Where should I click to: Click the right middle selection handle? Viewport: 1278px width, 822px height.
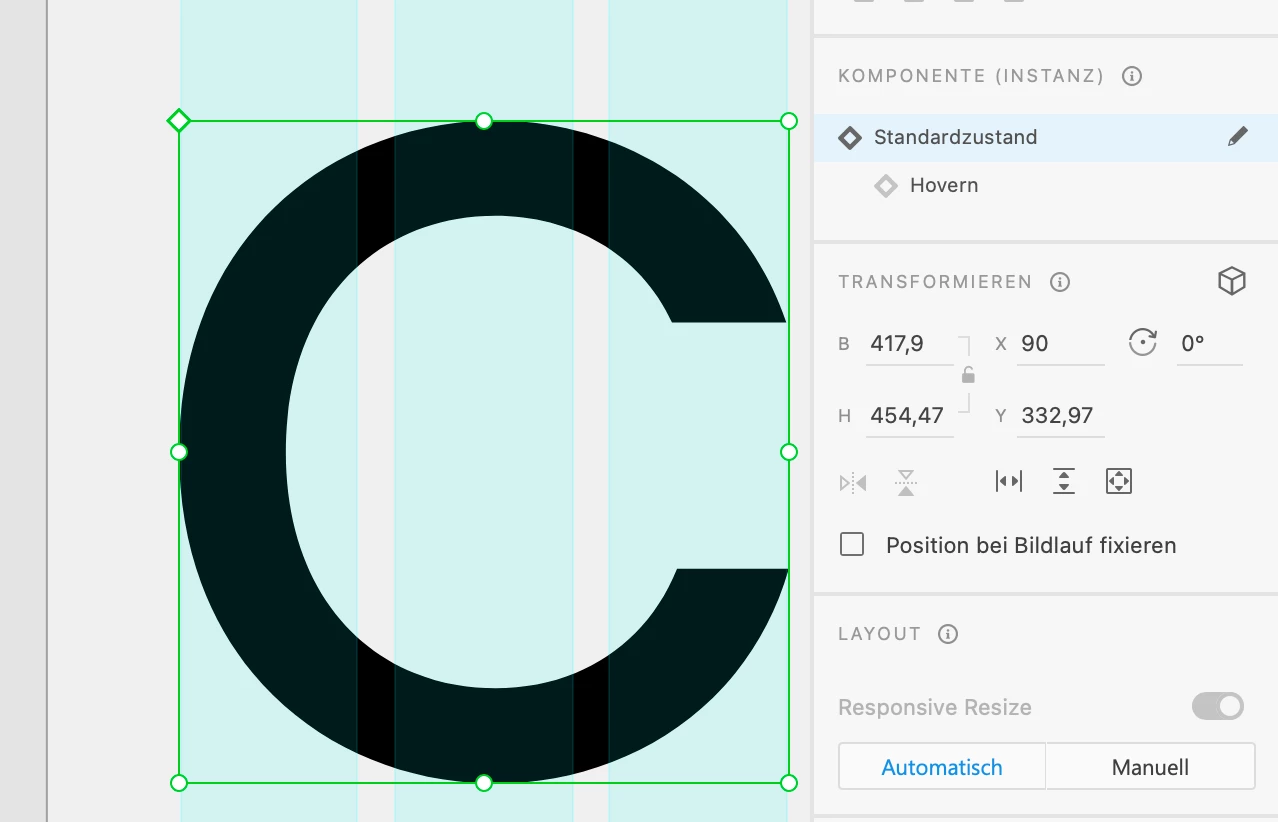pyautogui.click(x=789, y=452)
